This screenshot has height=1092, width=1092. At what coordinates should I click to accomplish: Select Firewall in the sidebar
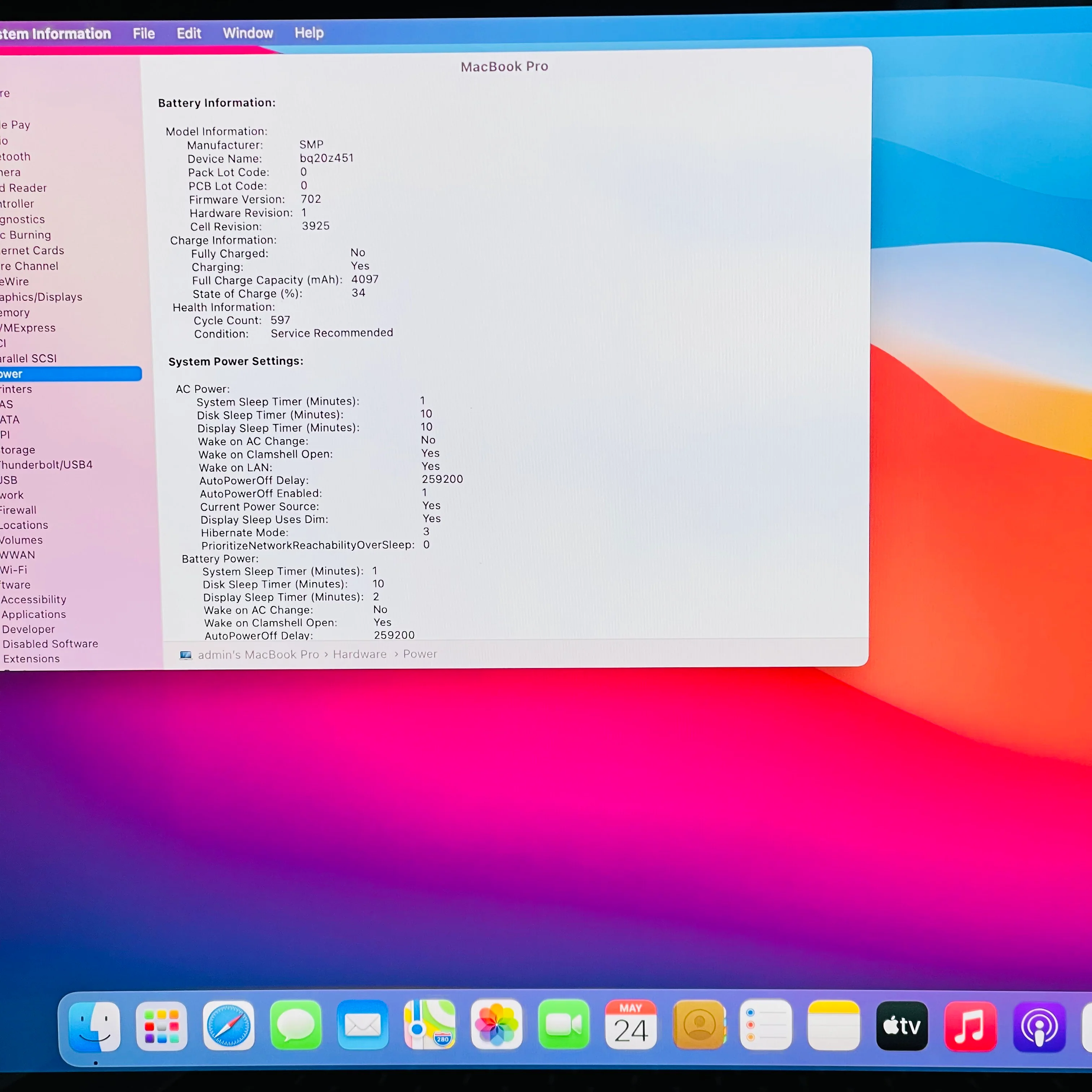click(x=18, y=510)
